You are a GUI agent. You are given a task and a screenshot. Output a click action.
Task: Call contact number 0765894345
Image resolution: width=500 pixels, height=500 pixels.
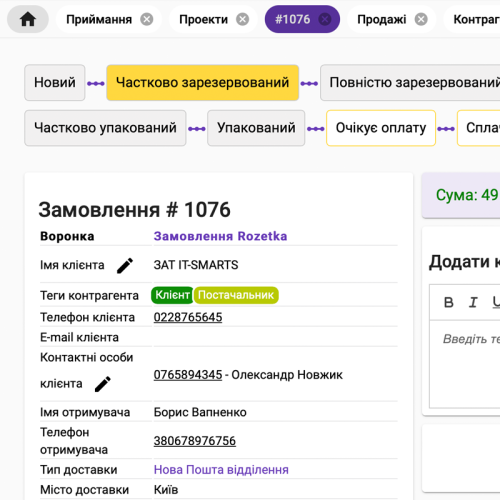[x=188, y=375]
